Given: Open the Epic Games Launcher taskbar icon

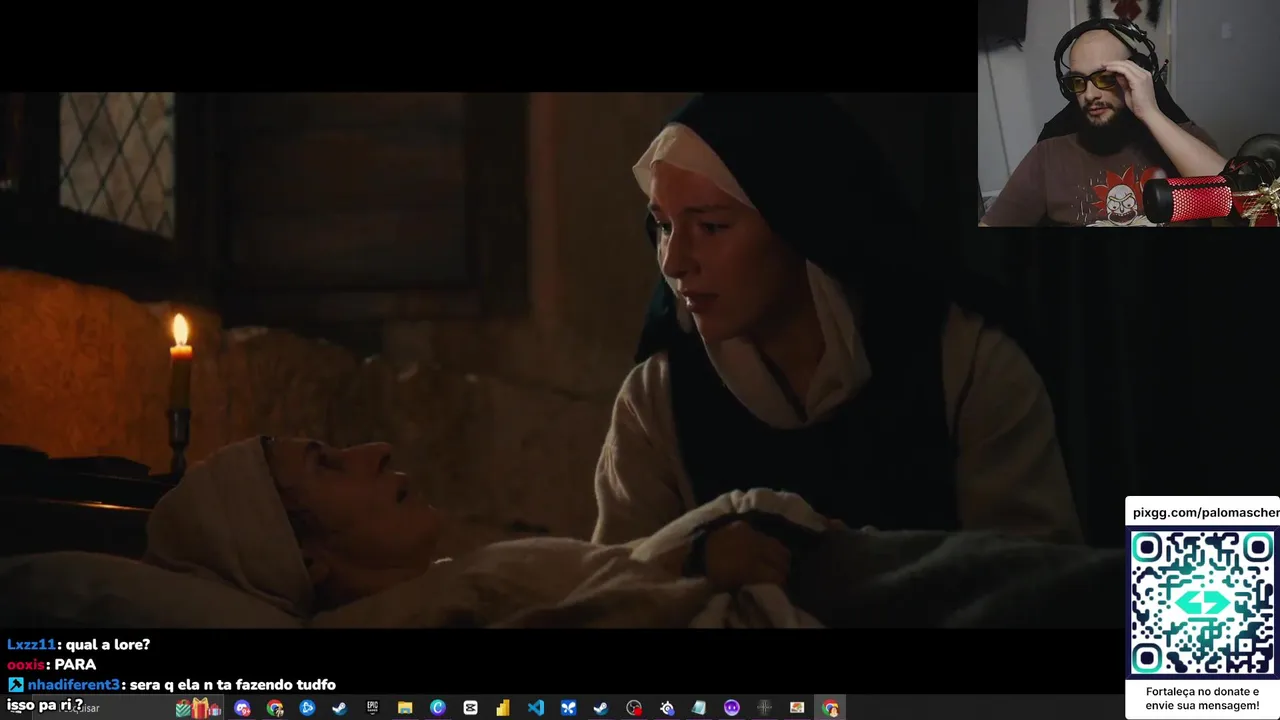Looking at the screenshot, I should 372,708.
